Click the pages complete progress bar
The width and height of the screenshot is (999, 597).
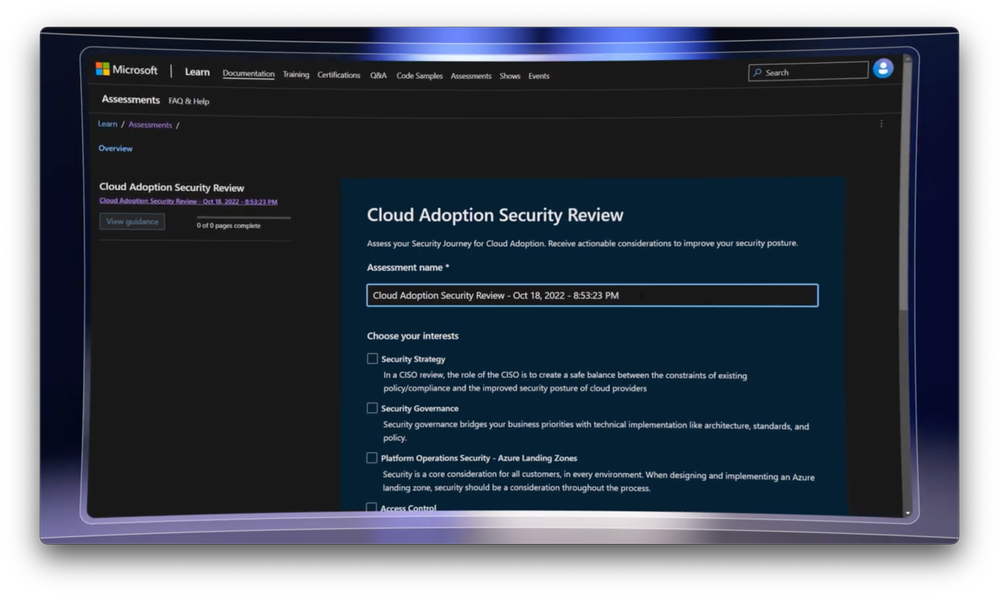click(x=244, y=217)
